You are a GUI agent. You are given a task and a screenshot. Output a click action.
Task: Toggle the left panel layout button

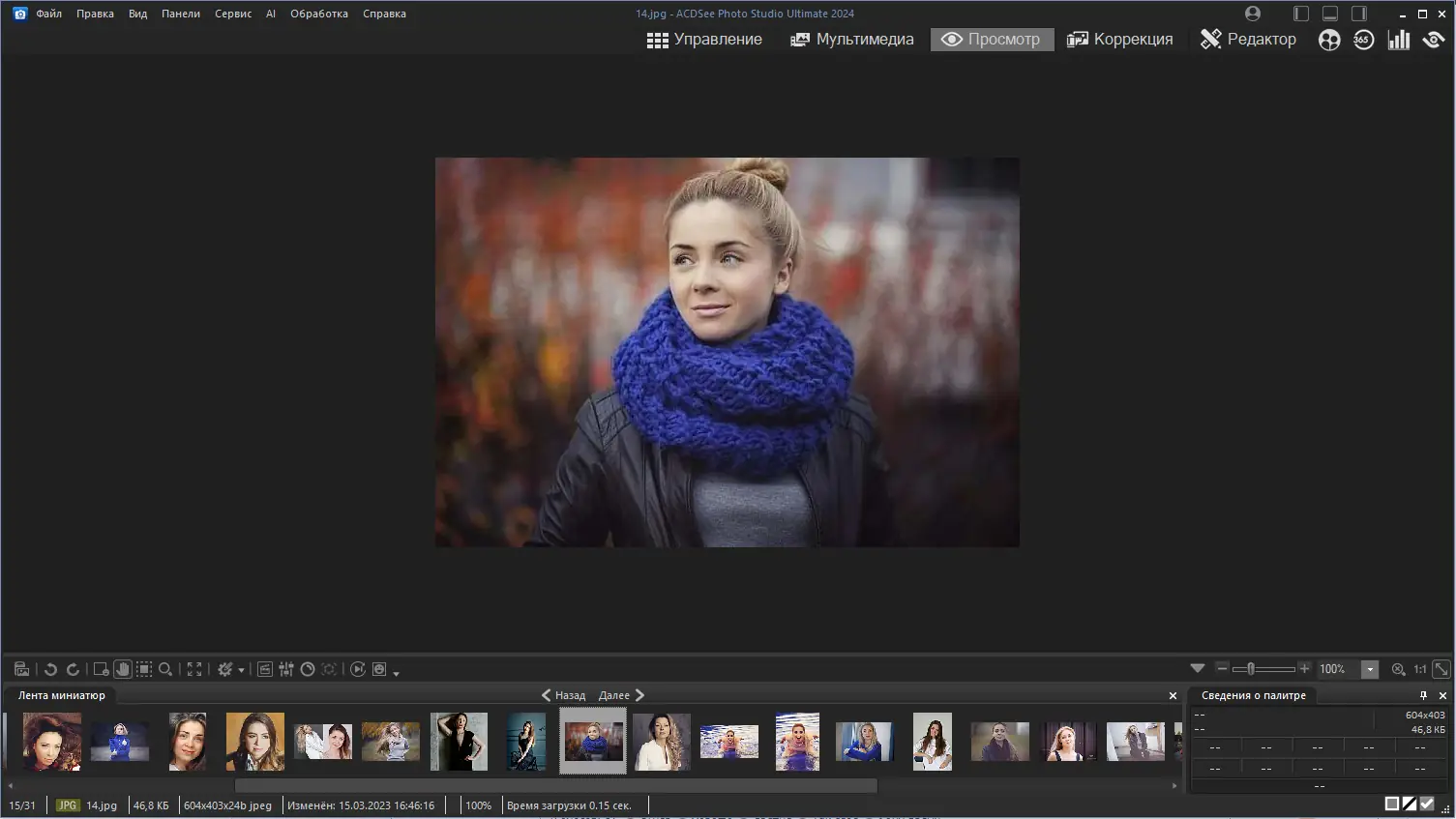click(x=1301, y=14)
